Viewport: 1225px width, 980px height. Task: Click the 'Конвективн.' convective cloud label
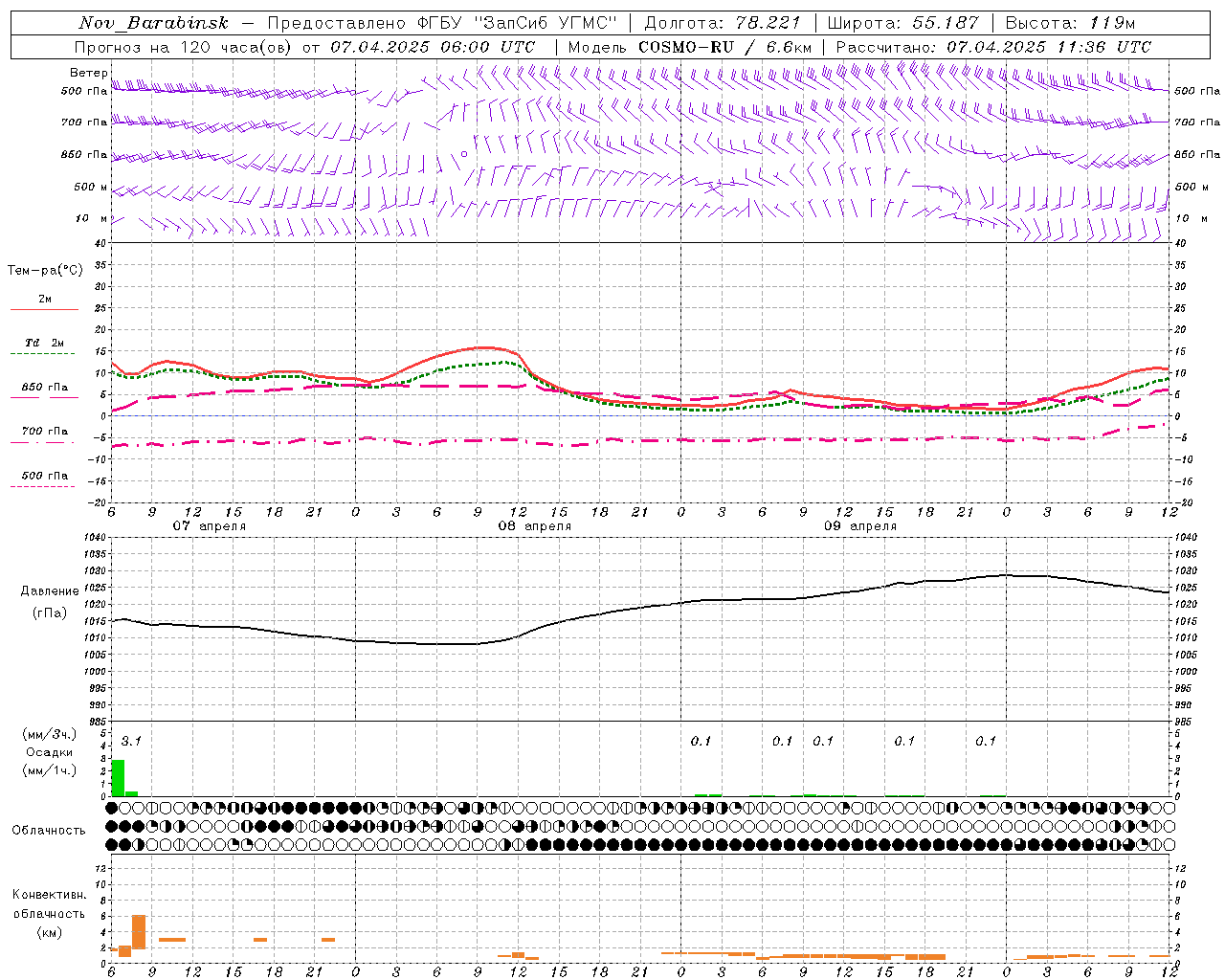coord(49,895)
